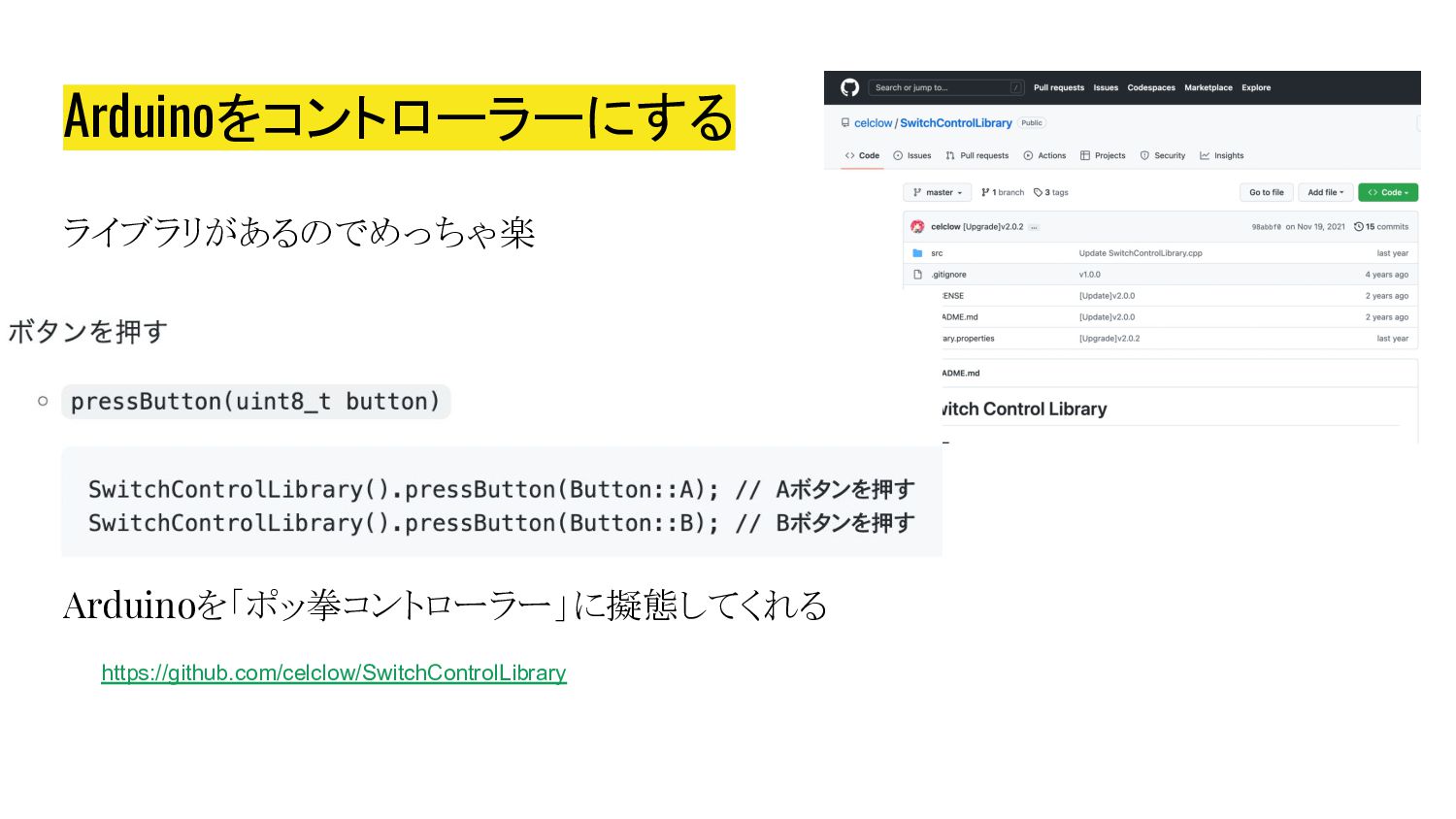
Task: Click the README.md header above the readme
Action: [961, 373]
